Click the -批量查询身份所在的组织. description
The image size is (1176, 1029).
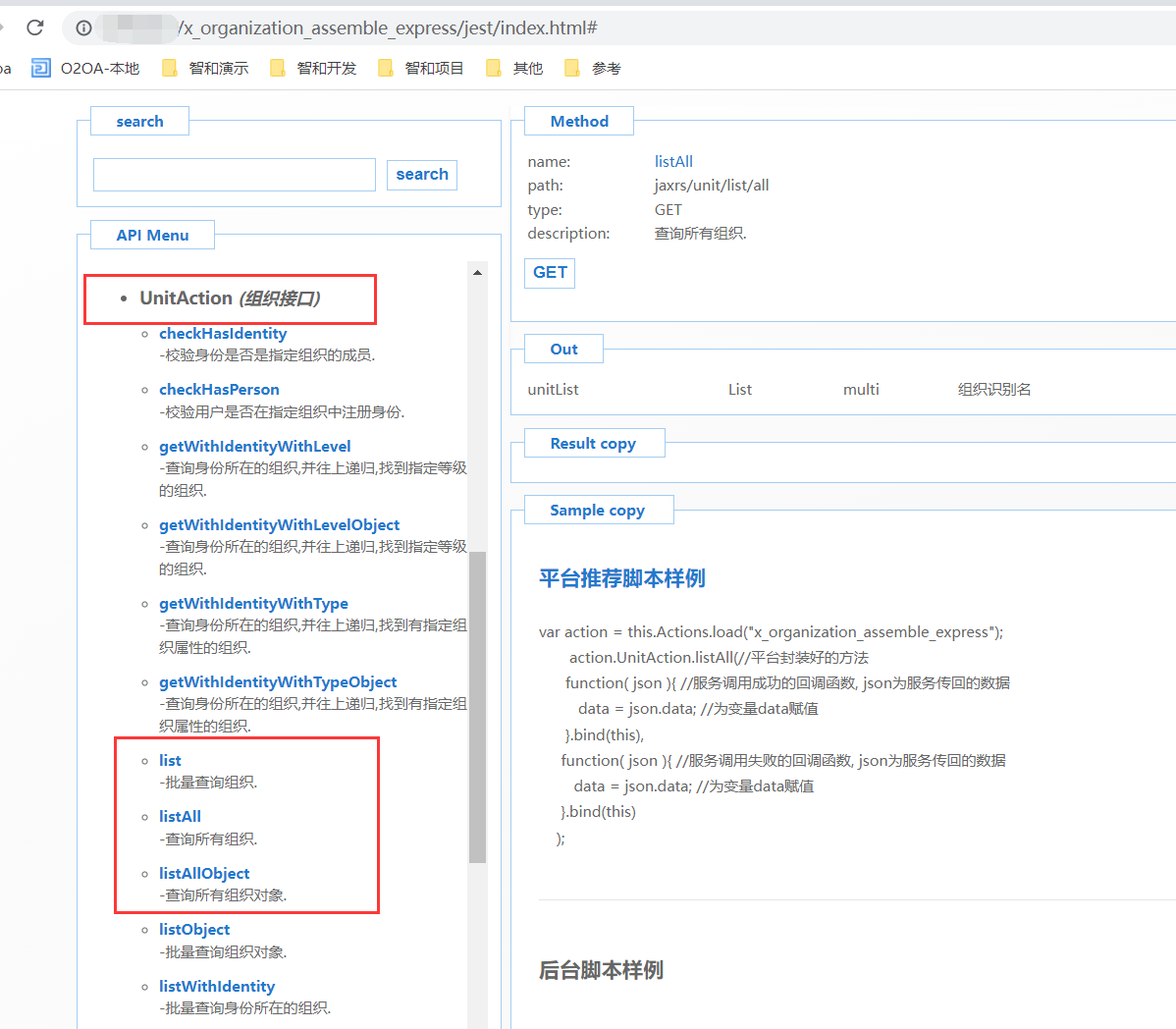pyautogui.click(x=244, y=1008)
